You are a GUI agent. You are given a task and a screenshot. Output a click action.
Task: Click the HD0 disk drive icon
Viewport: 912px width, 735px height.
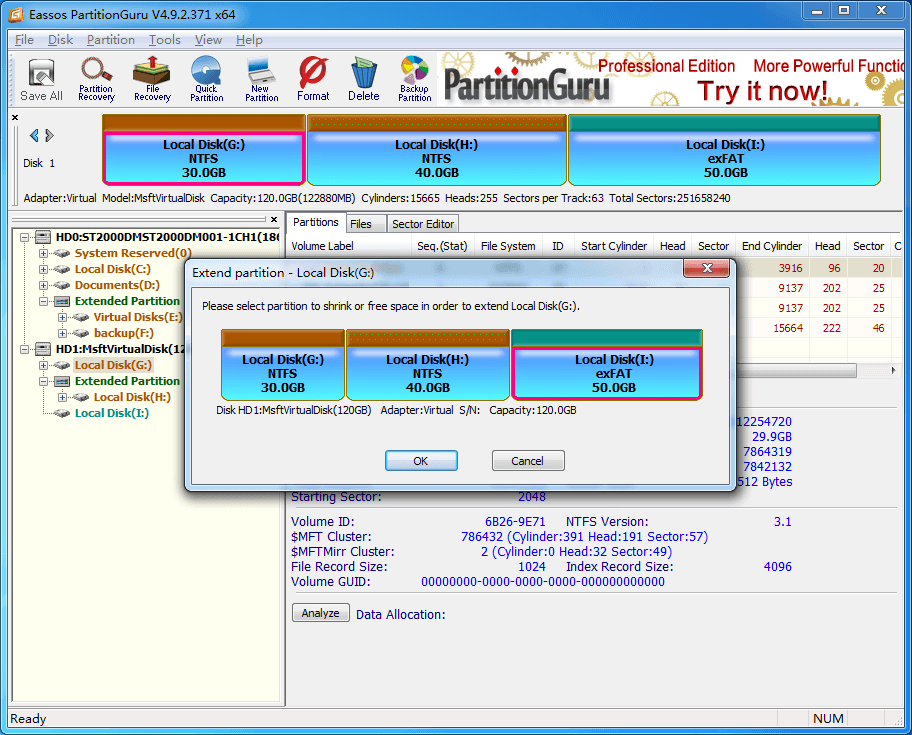click(43, 237)
